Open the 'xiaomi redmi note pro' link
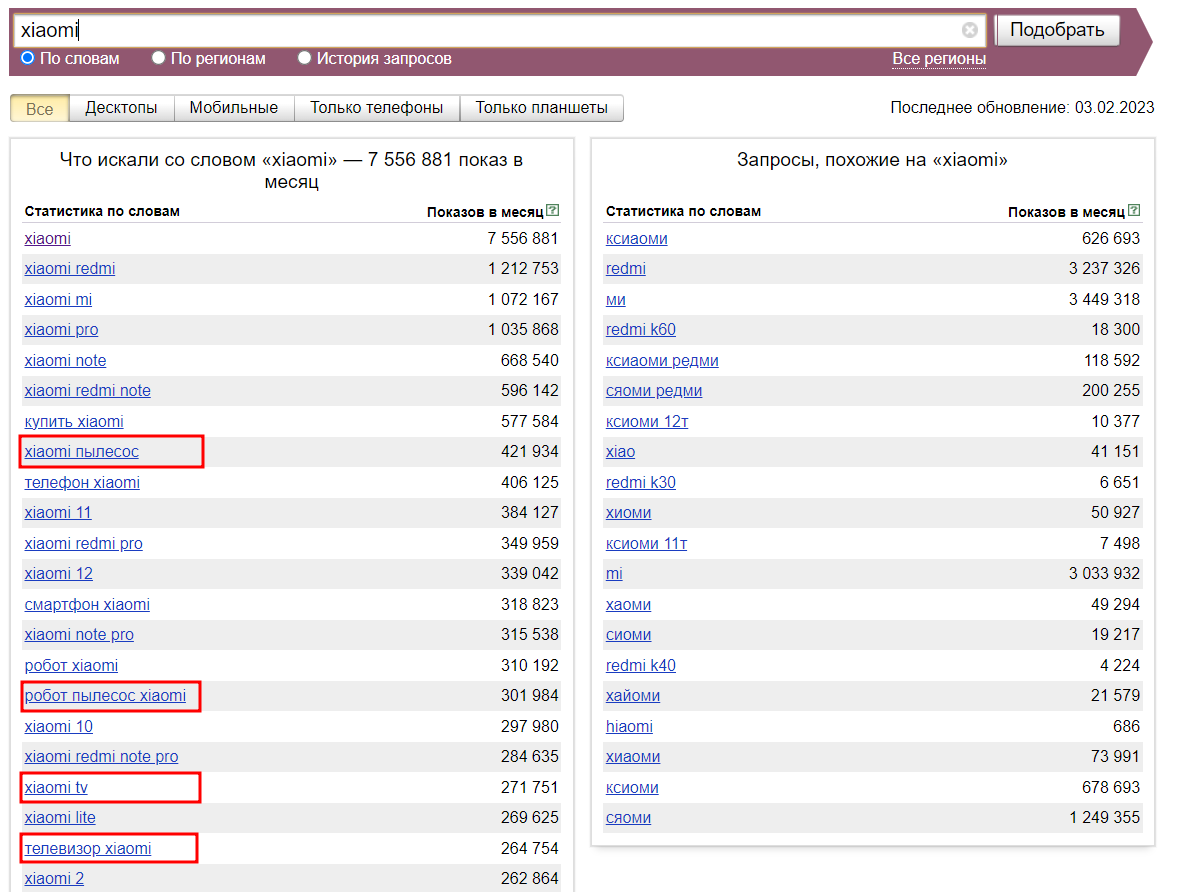The height and width of the screenshot is (892, 1178). [101, 757]
